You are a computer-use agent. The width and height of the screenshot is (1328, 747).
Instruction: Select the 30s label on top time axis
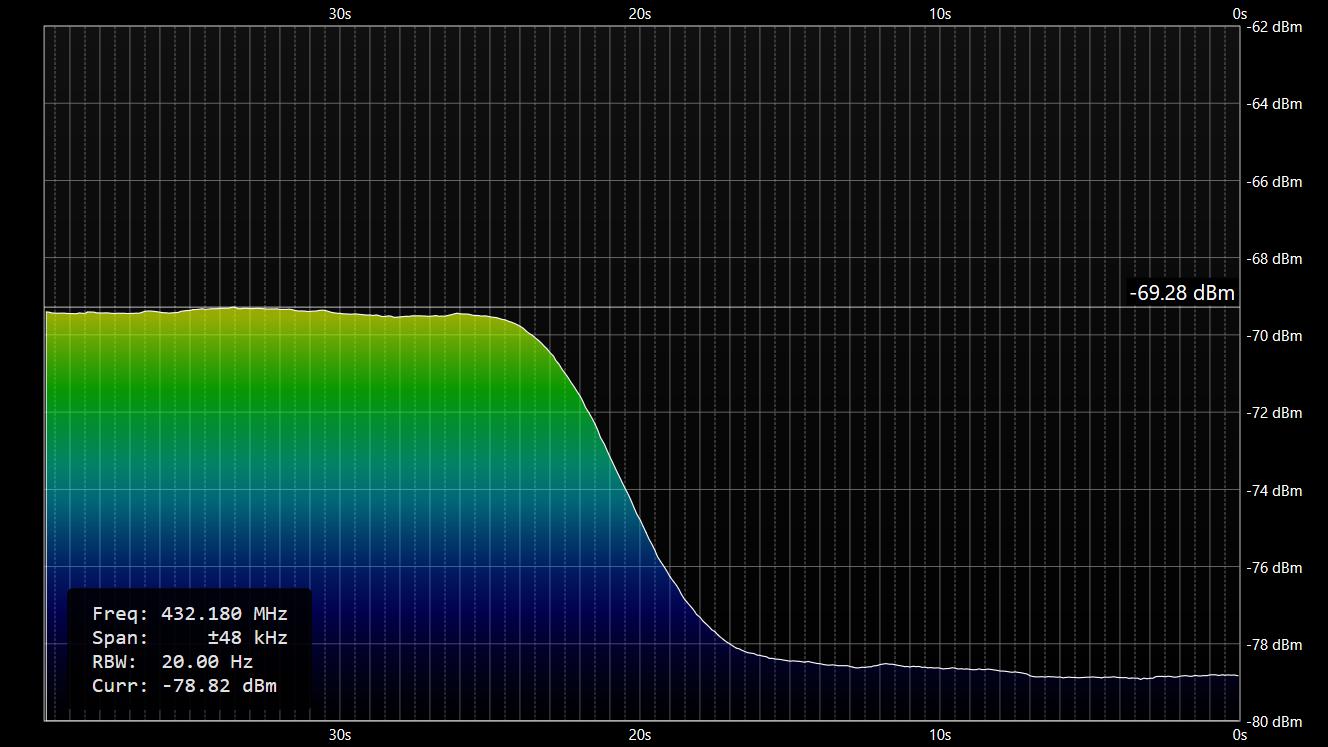[x=340, y=13]
